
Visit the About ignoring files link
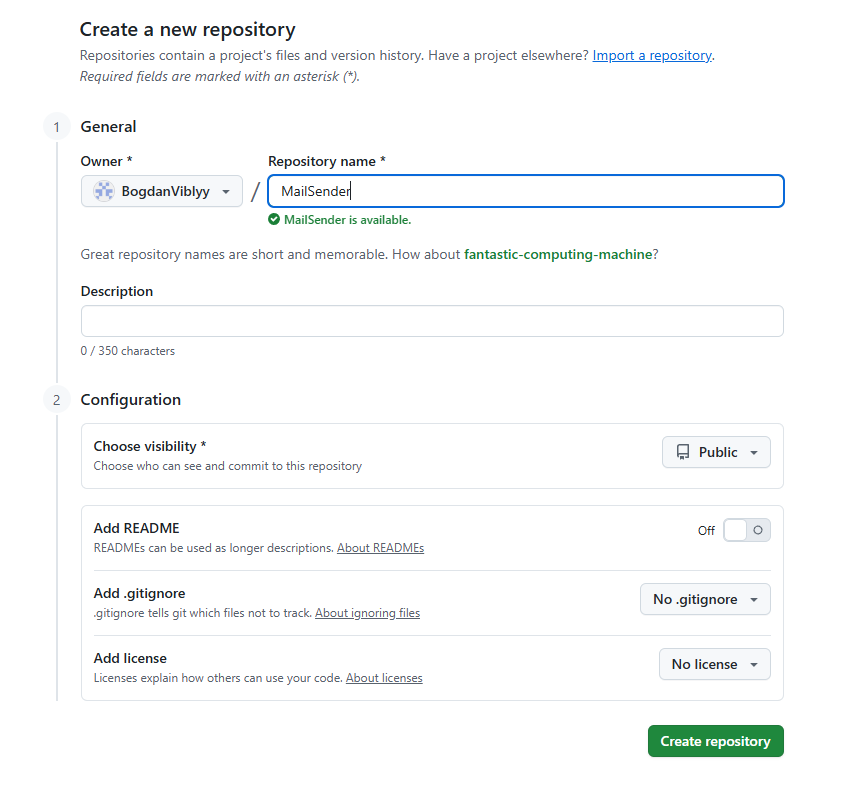pos(367,613)
